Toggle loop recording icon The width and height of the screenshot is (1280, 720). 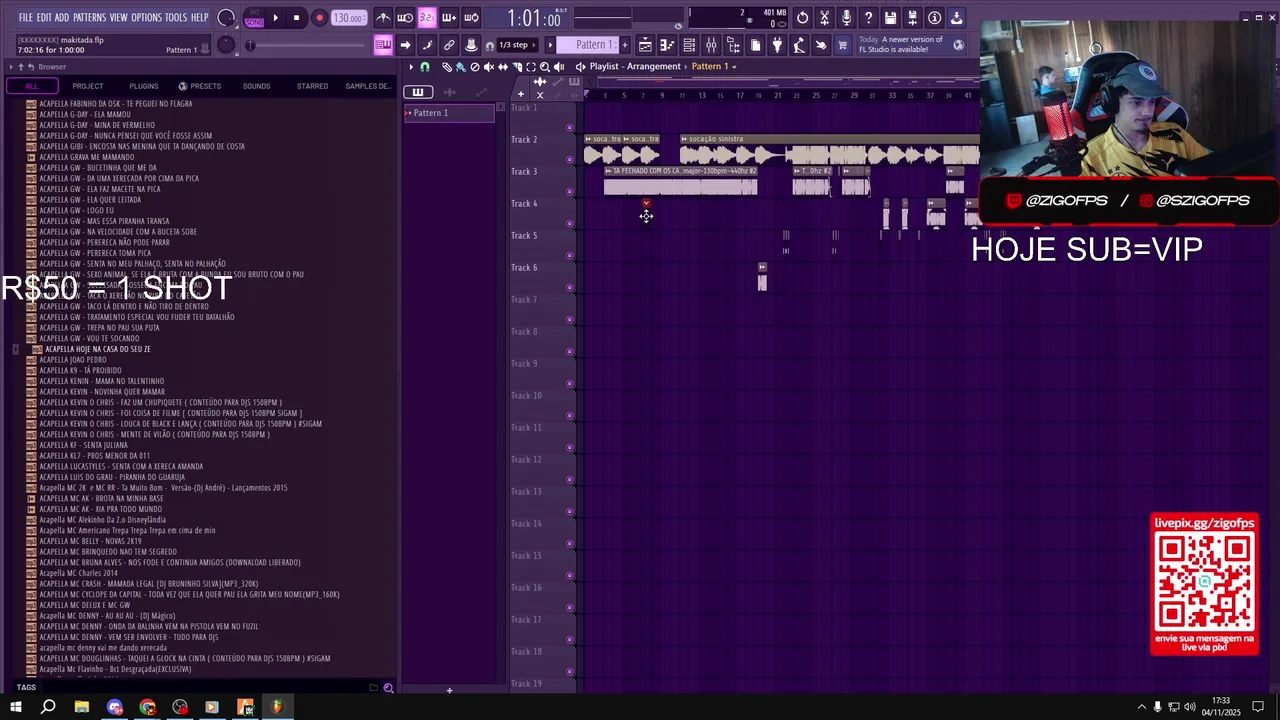471,18
